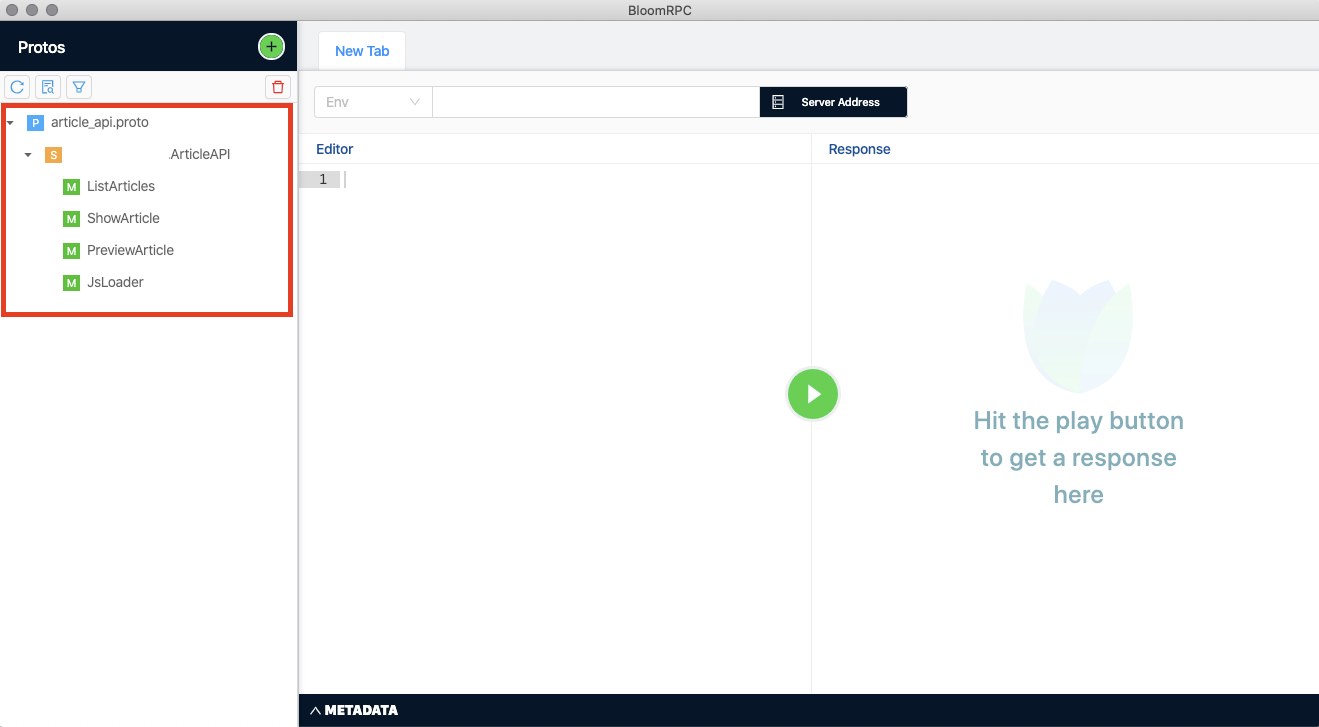Click the blue P icon of article_api.proto
This screenshot has width=1319, height=727.
35,122
